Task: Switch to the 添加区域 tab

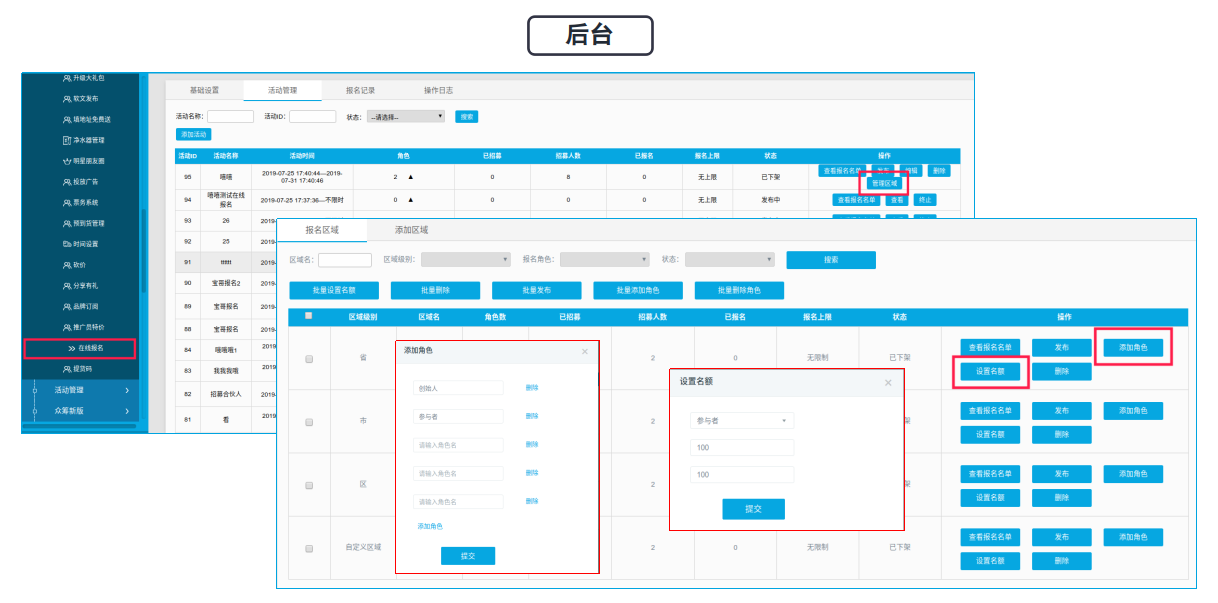Action: pos(411,230)
